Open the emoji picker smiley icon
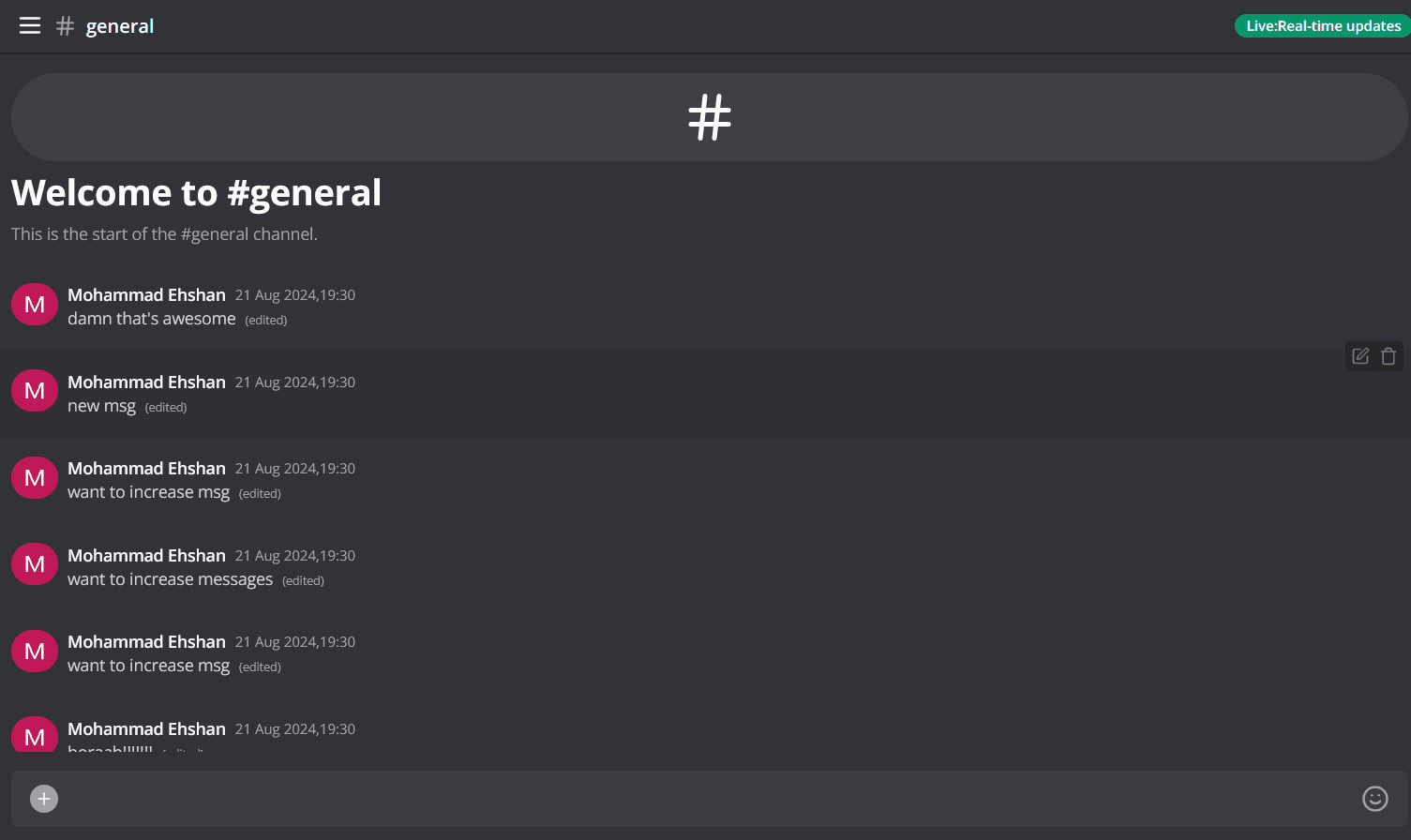The image size is (1411, 840). pos(1374,798)
